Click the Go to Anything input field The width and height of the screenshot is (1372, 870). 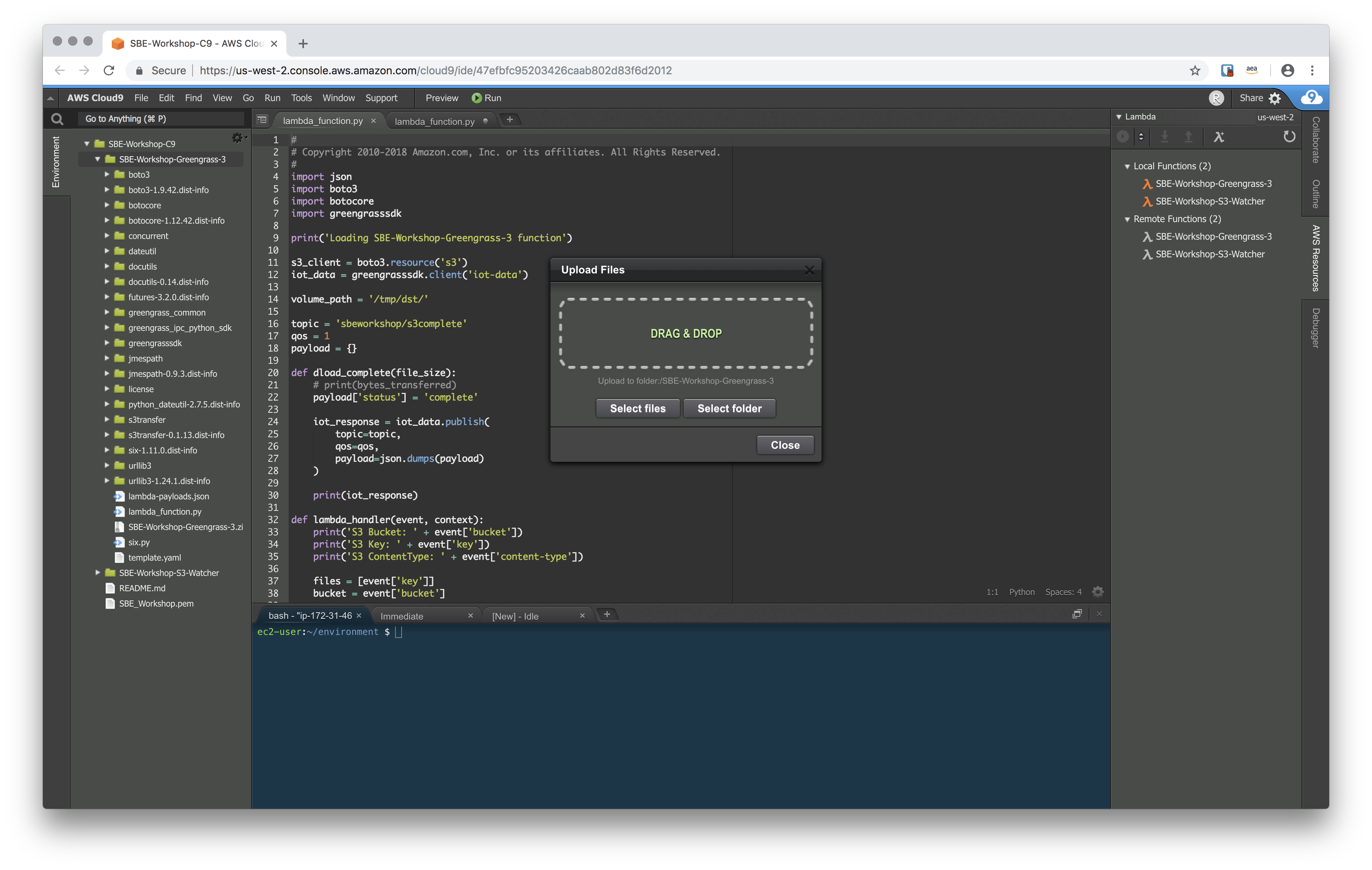[x=162, y=119]
